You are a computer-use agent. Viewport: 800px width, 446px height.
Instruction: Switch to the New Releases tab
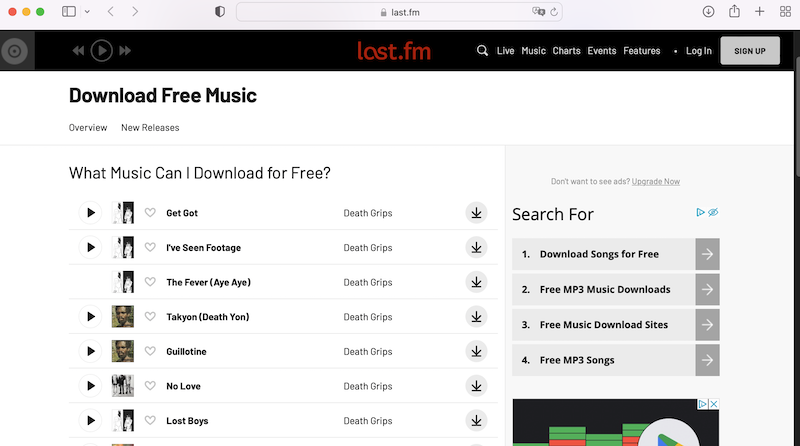[150, 128]
